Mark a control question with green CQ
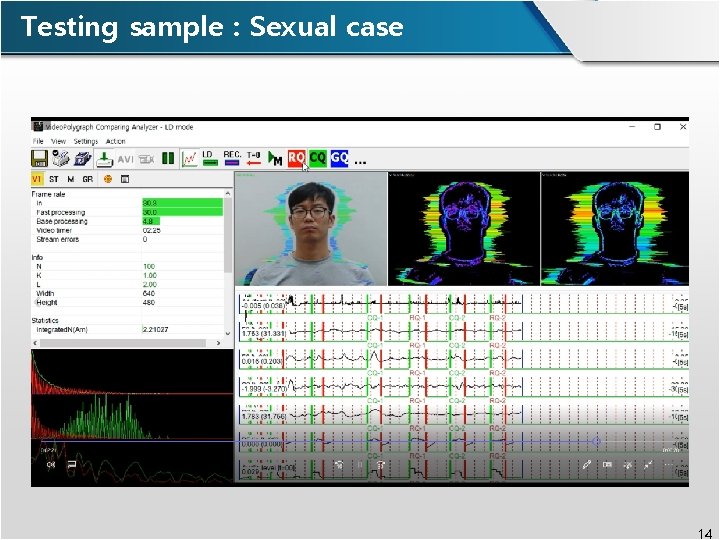Screen dimensions: 720x540 click(x=318, y=158)
